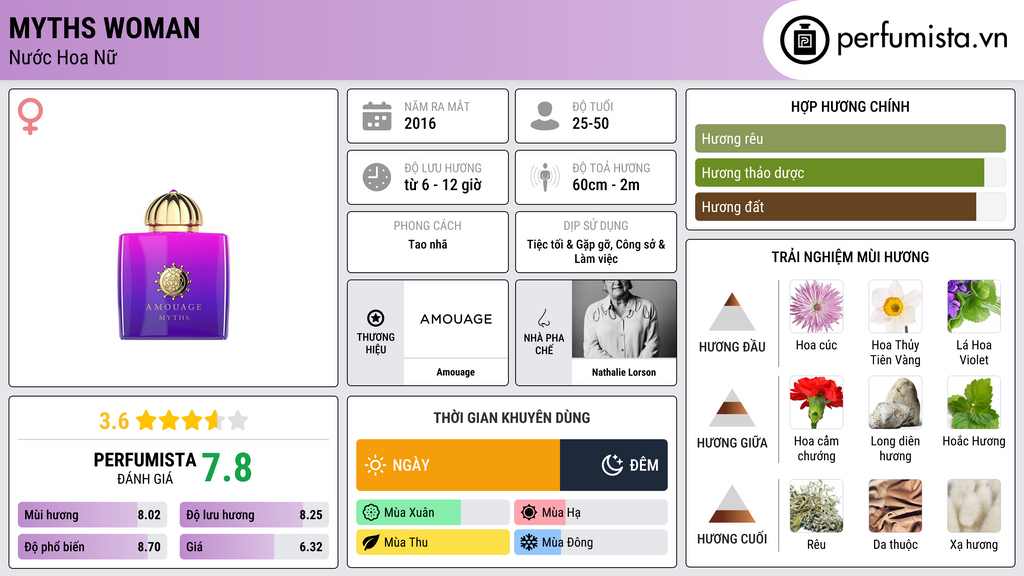Select the Hoắc Hương note image
The width and height of the screenshot is (1024, 576).
point(974,402)
